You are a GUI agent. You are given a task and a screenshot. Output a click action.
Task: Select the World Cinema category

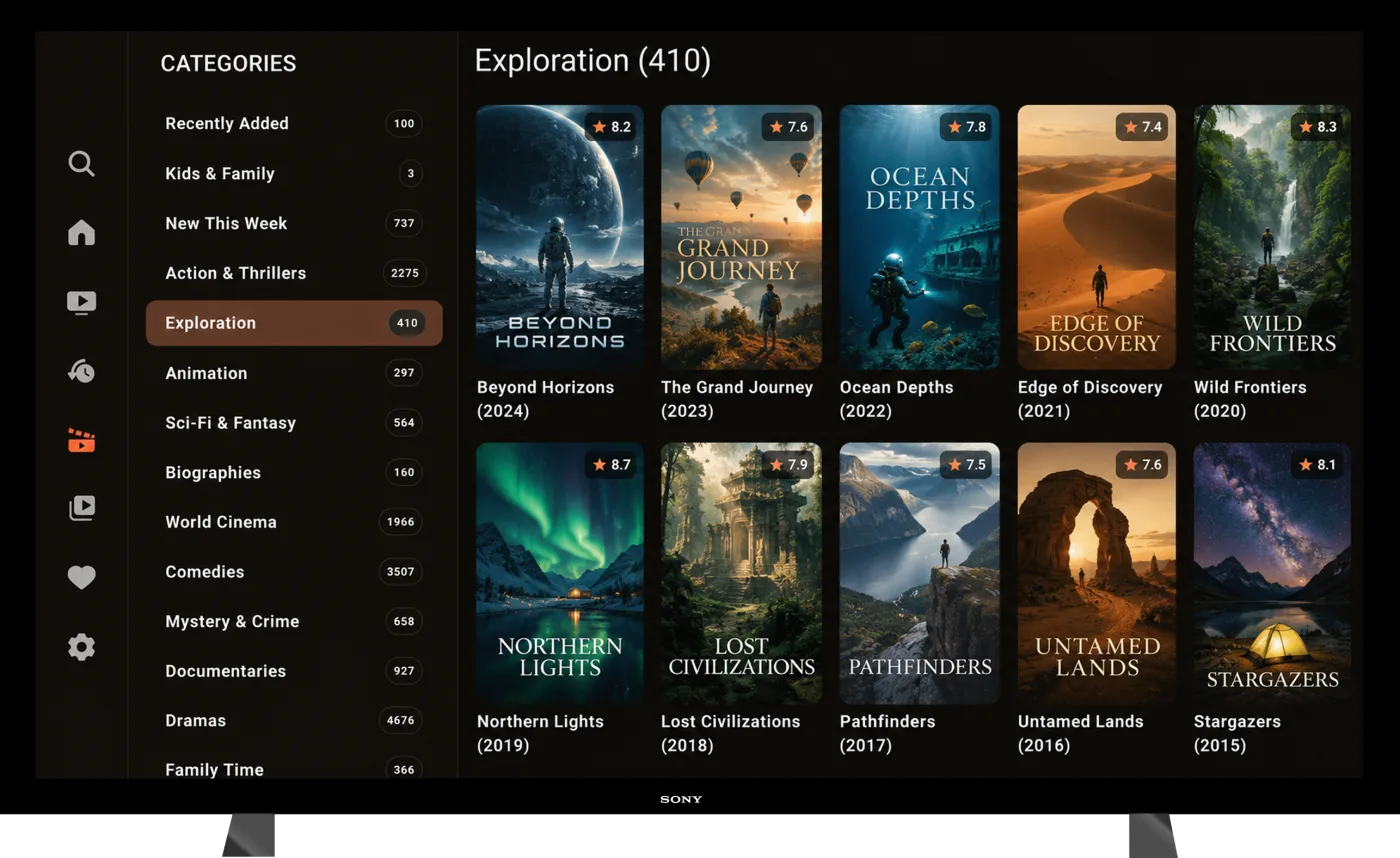pyautogui.click(x=294, y=522)
